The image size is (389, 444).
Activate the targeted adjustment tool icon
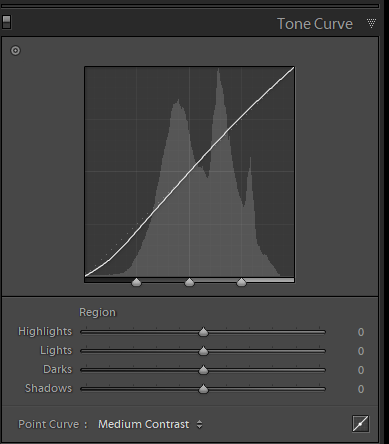point(15,51)
